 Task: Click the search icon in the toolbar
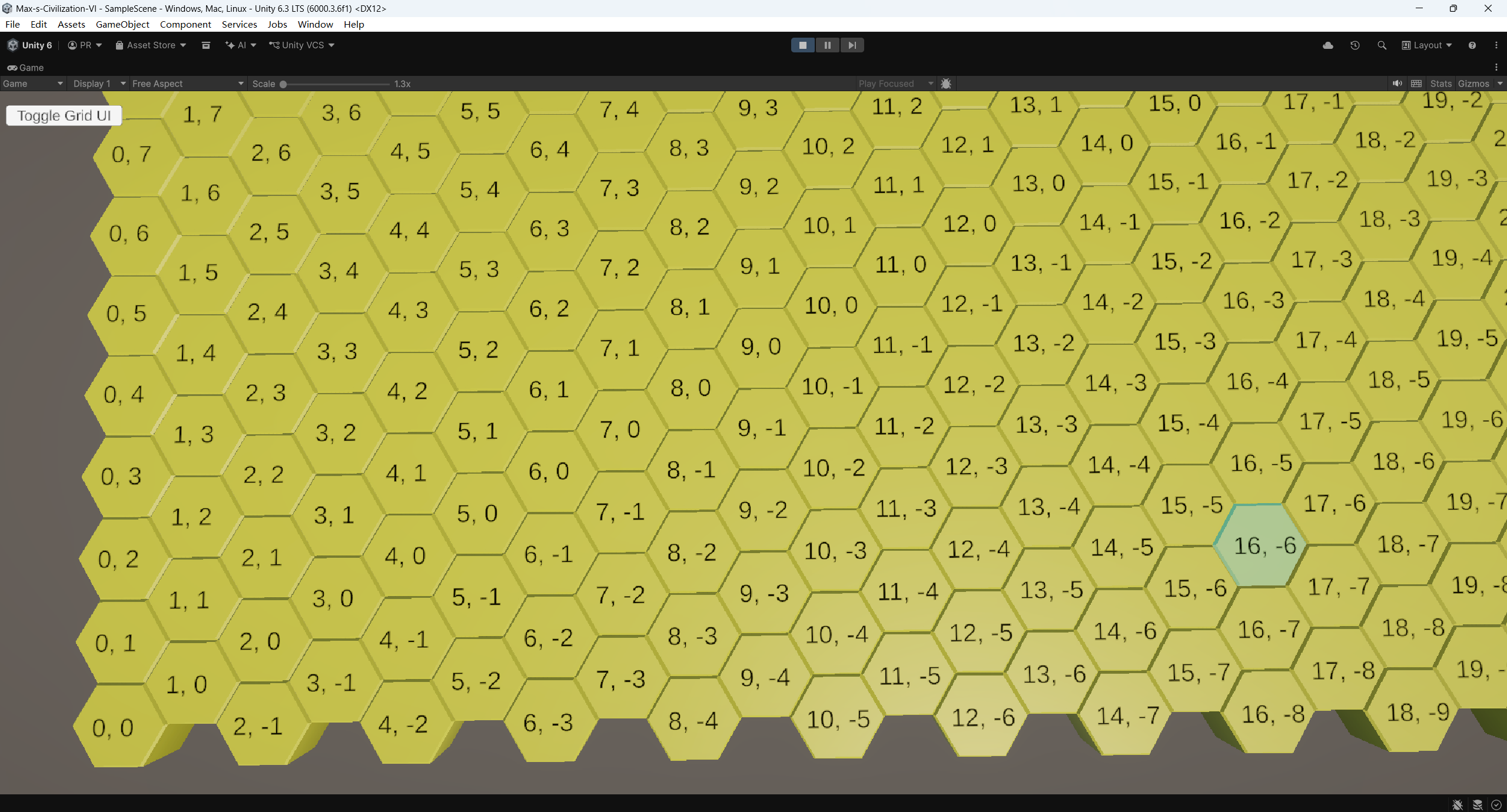(1381, 45)
